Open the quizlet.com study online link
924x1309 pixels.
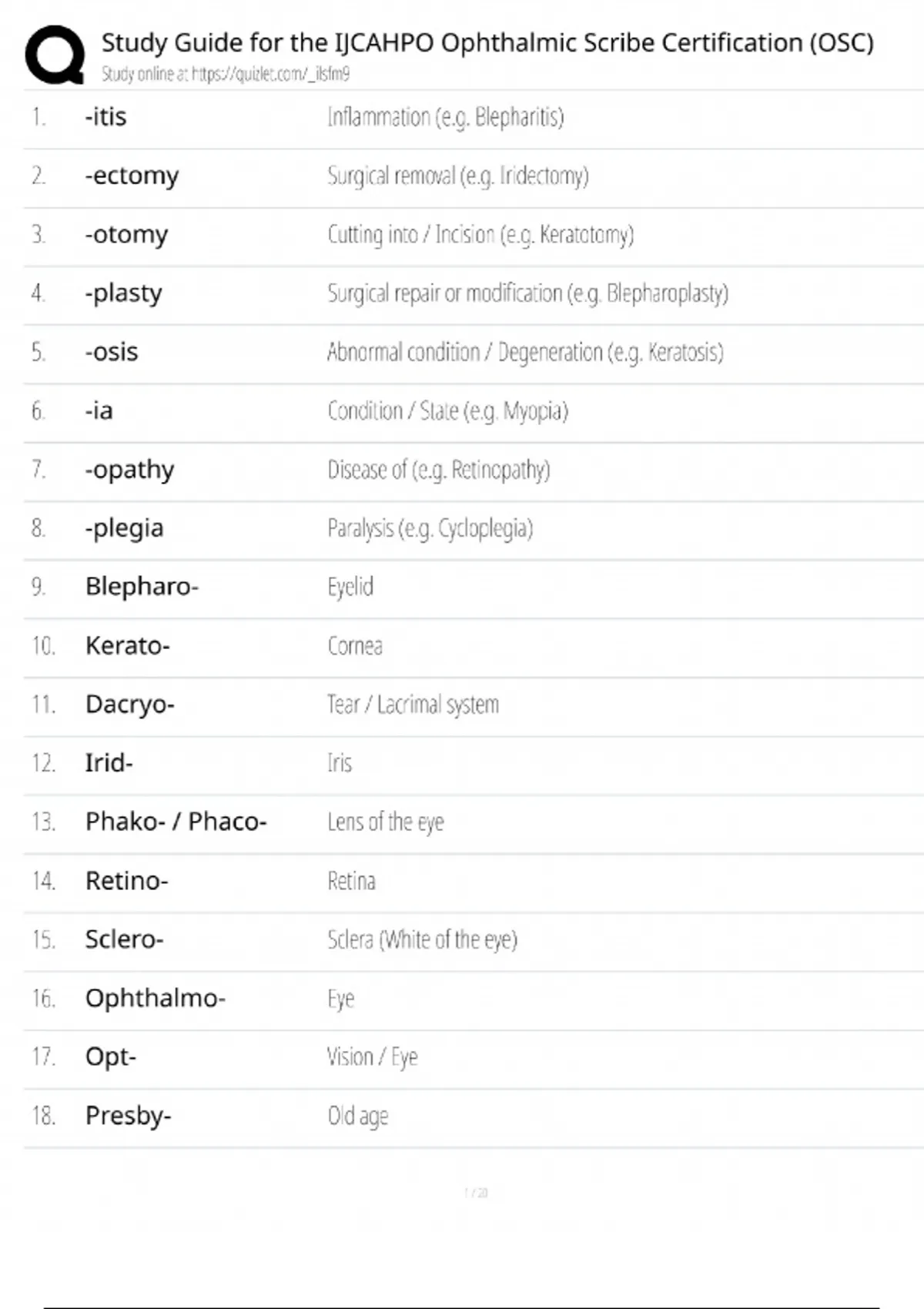pos(226,74)
